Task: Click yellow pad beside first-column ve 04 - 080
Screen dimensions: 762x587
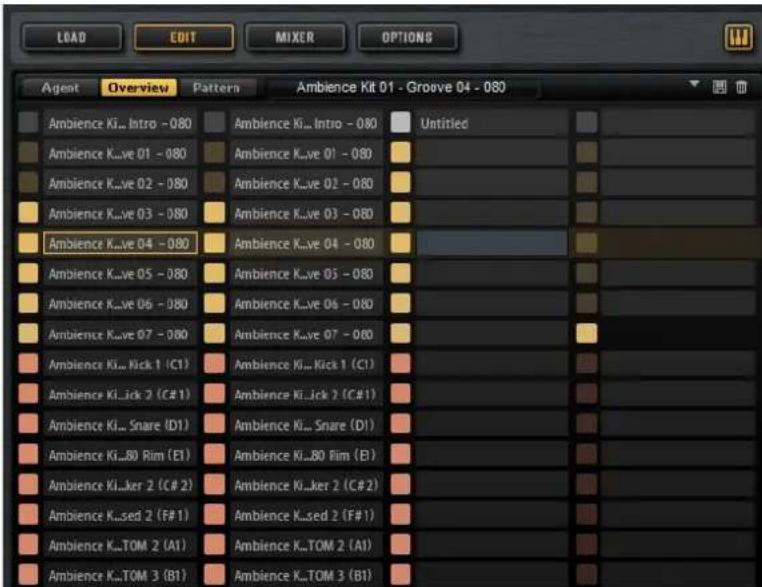Action: tap(28, 243)
